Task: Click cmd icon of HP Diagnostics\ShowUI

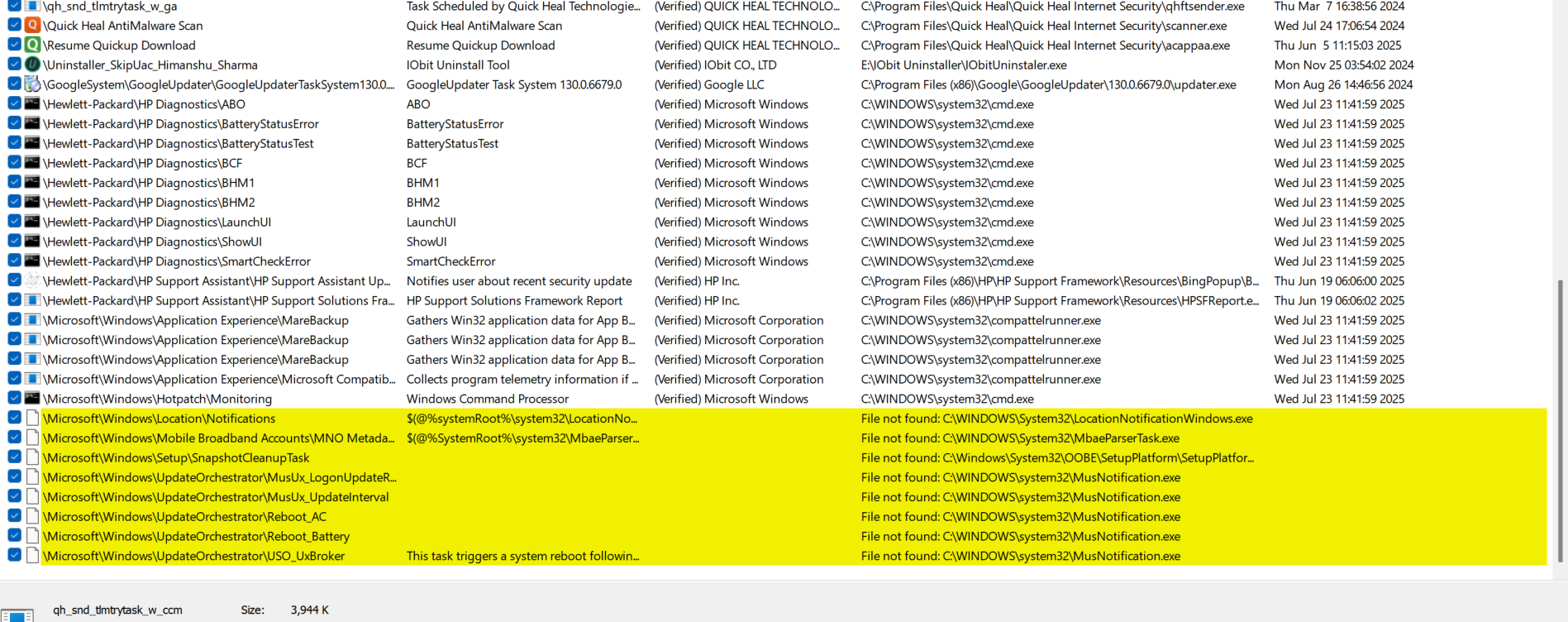Action: 32,242
